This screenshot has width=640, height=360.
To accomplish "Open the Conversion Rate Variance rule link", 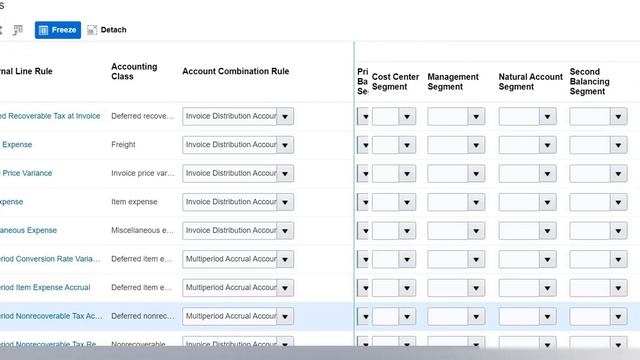I will 50,259.
